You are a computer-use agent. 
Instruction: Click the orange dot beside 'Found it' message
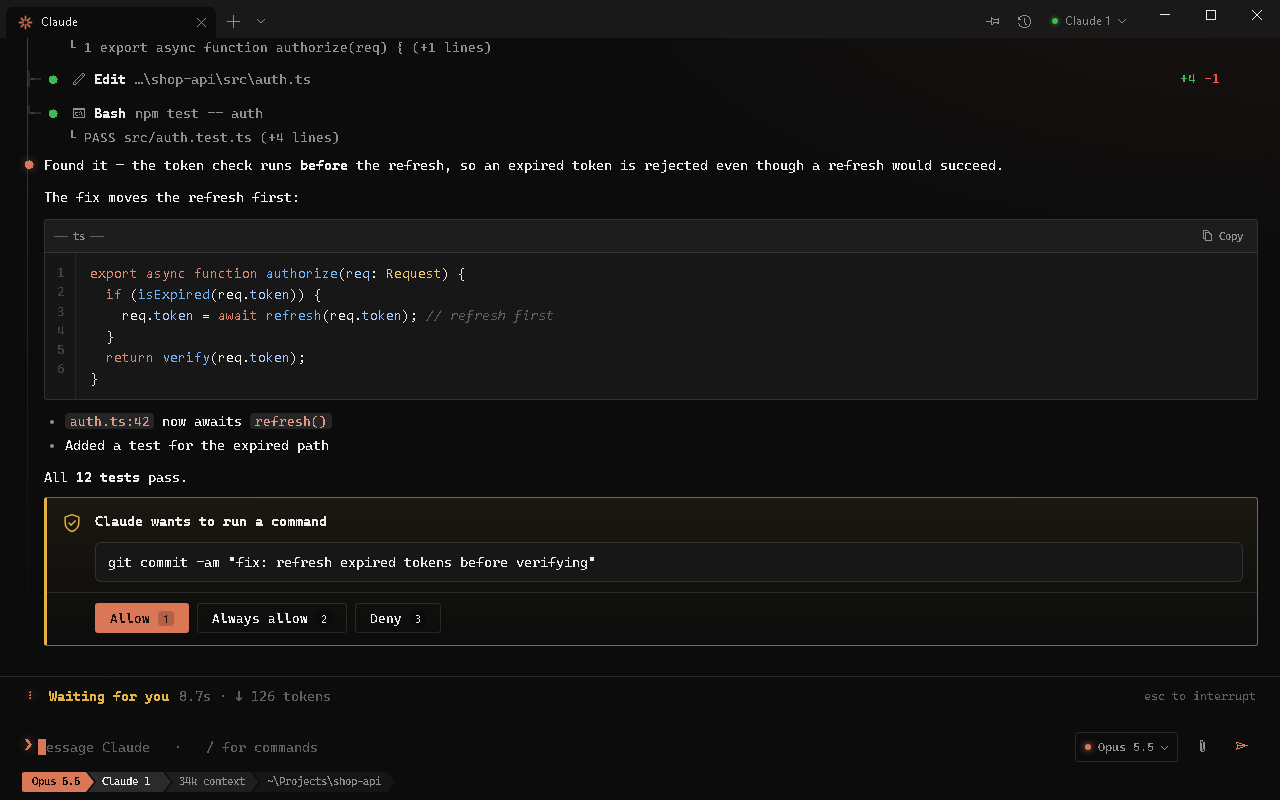click(29, 165)
